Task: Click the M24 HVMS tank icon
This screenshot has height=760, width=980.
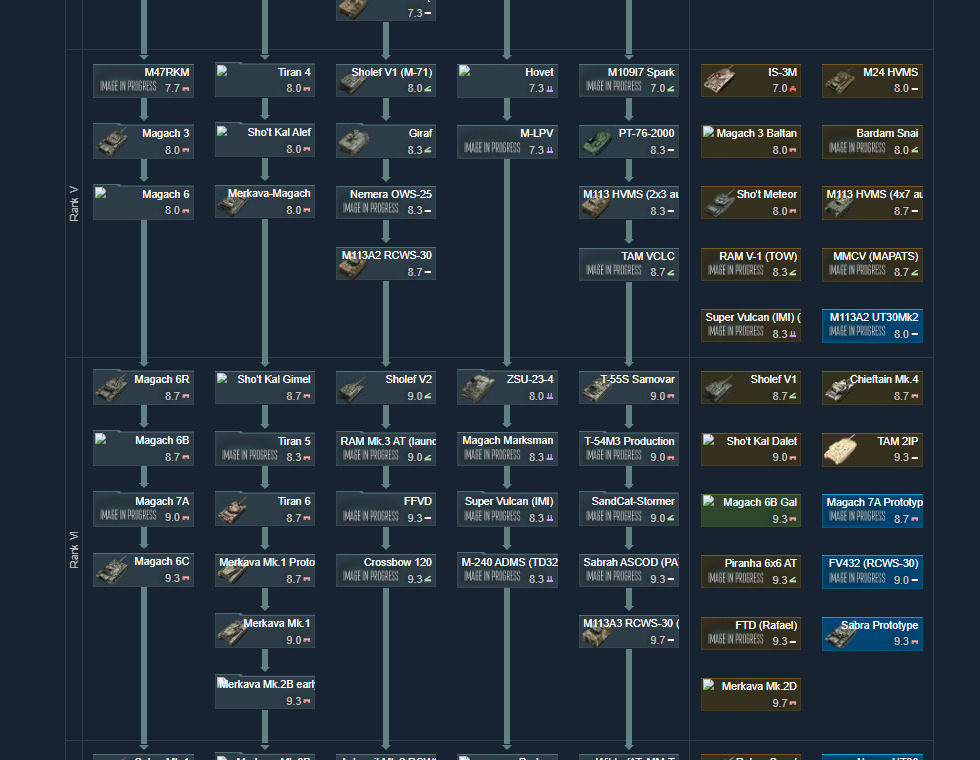Action: coord(840,82)
